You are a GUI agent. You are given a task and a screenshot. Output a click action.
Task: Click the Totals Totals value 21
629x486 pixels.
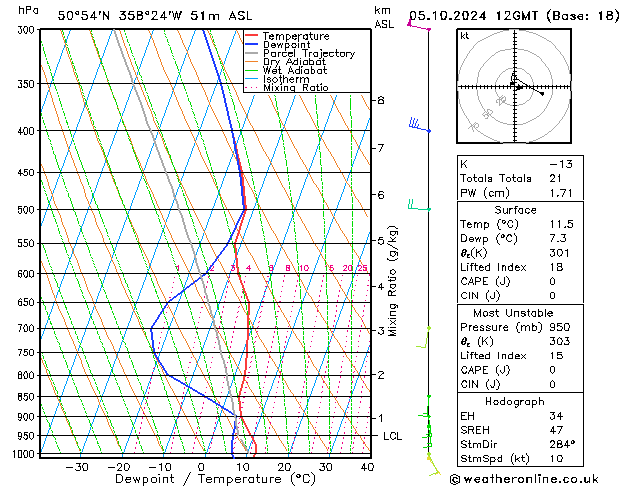[556, 178]
